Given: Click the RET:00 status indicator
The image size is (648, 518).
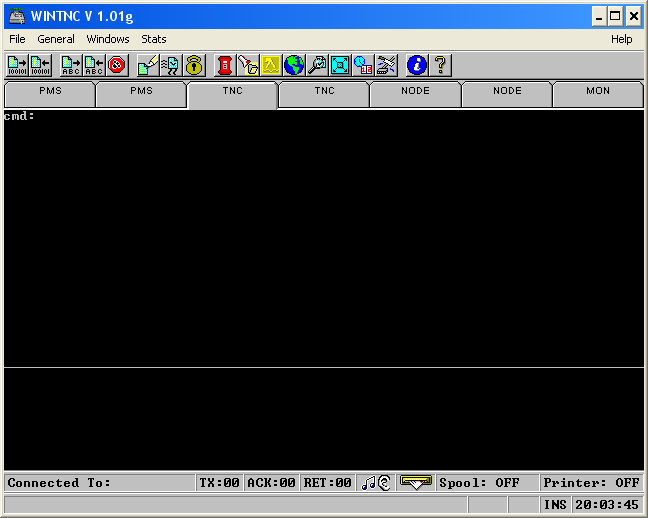Looking at the screenshot, I should click(x=328, y=482).
